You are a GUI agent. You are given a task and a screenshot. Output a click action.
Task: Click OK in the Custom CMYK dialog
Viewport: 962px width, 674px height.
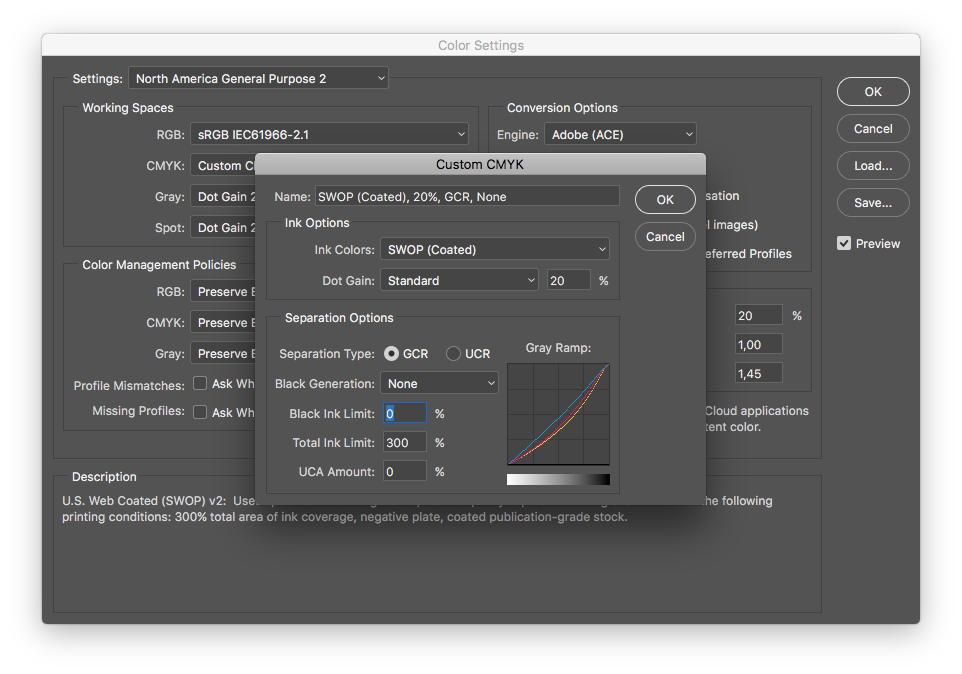(x=665, y=200)
